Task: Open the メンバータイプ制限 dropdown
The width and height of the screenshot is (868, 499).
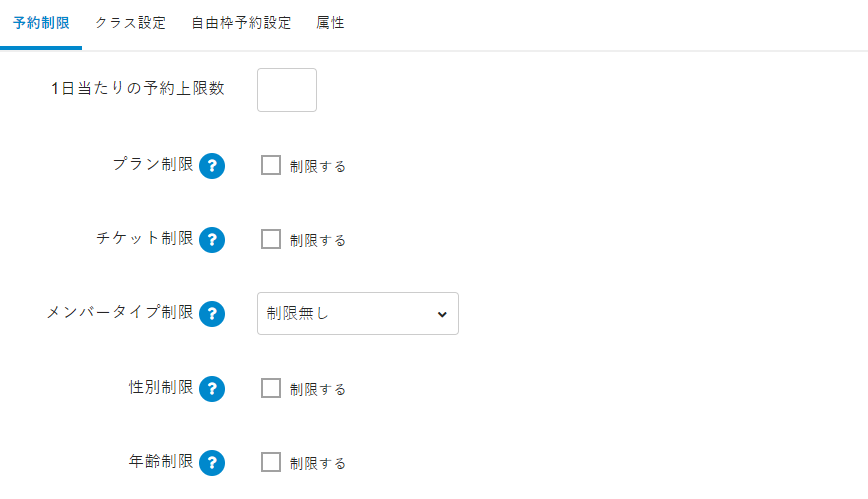Action: [357, 314]
